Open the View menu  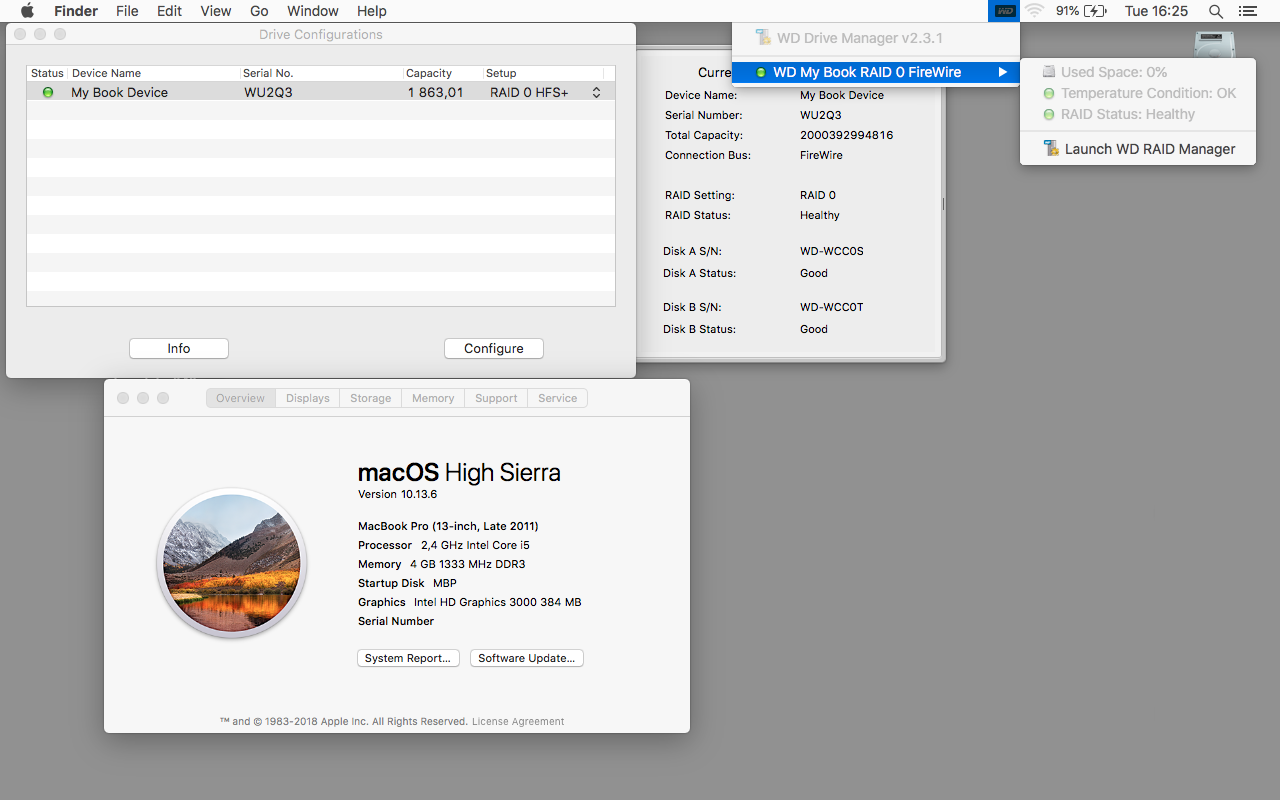click(216, 11)
